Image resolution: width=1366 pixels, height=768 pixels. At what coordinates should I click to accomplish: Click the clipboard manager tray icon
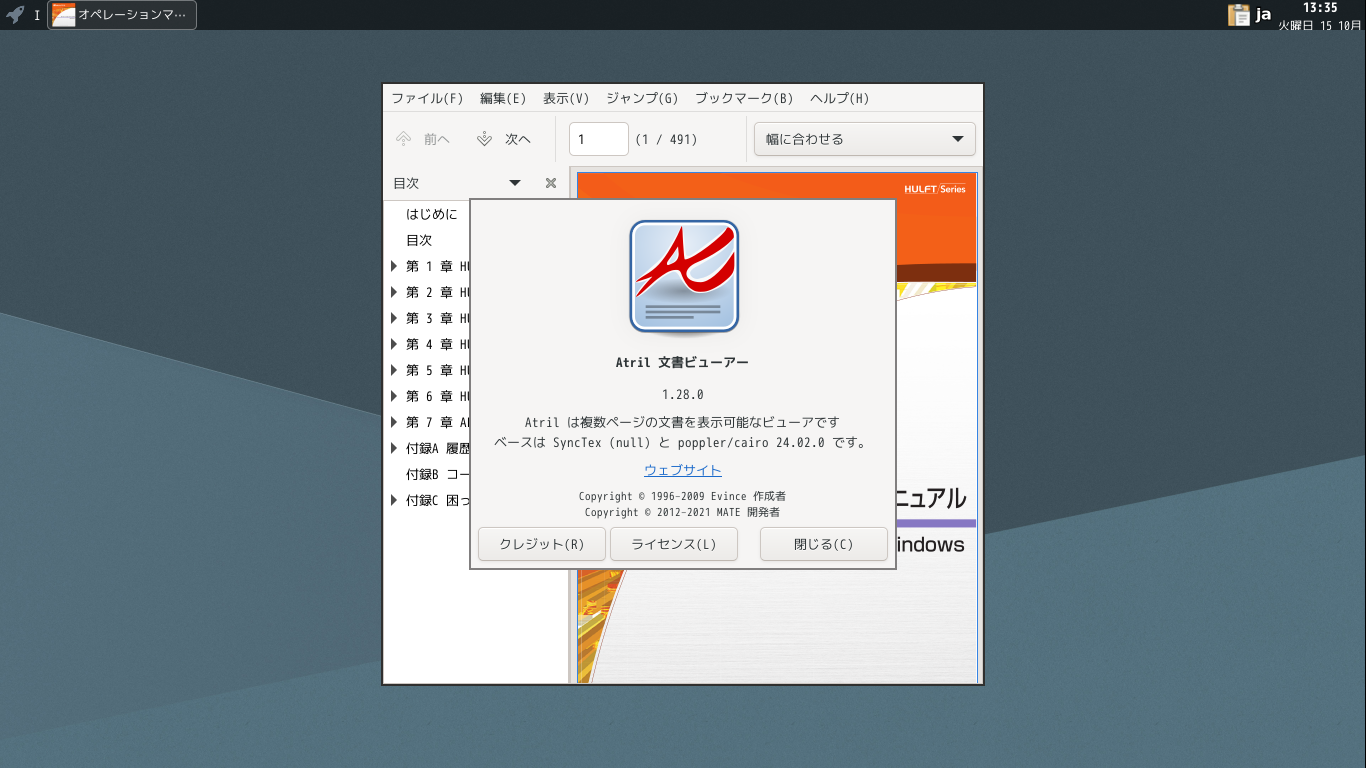click(1239, 15)
